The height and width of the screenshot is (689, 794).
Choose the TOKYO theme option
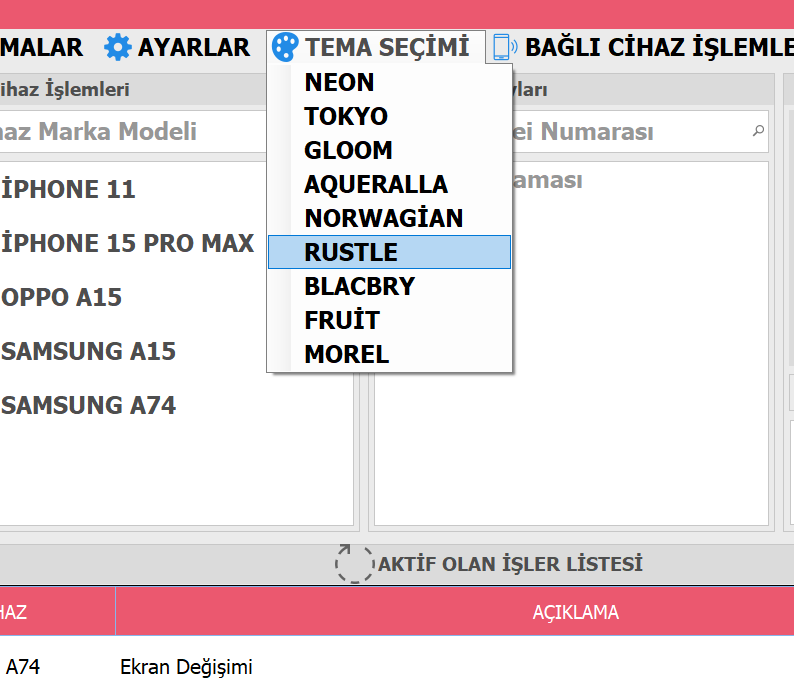[346, 116]
